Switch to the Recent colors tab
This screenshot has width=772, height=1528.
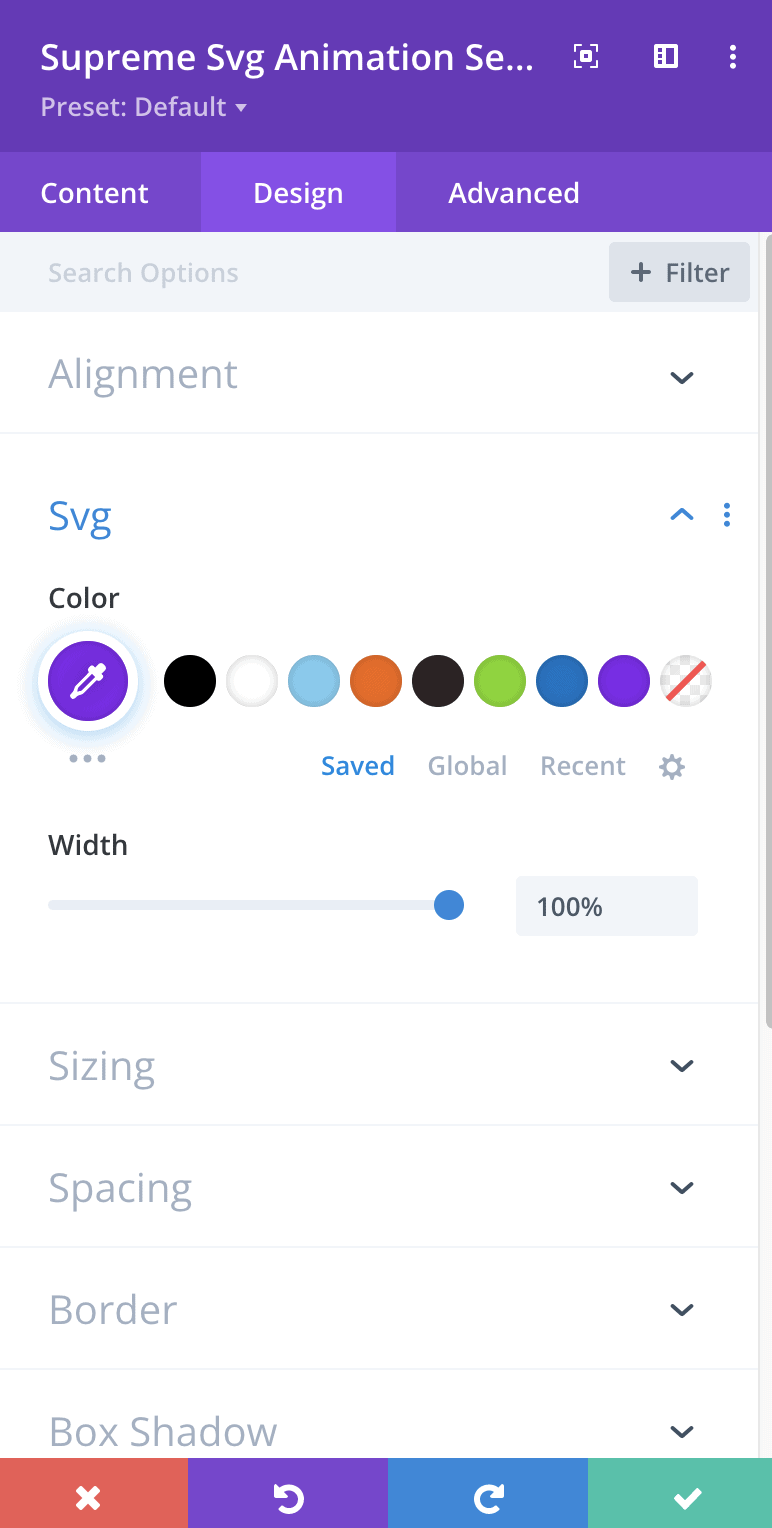pos(582,766)
